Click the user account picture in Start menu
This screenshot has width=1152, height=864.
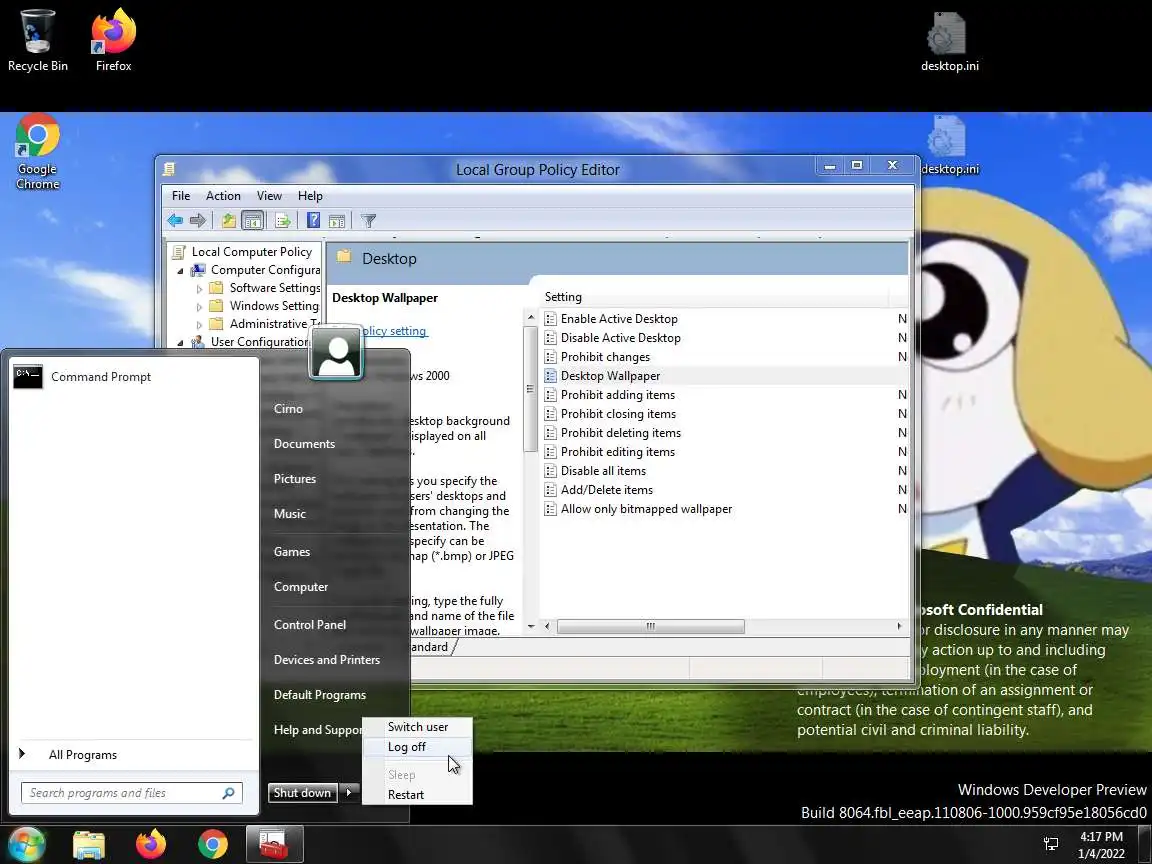(x=336, y=353)
